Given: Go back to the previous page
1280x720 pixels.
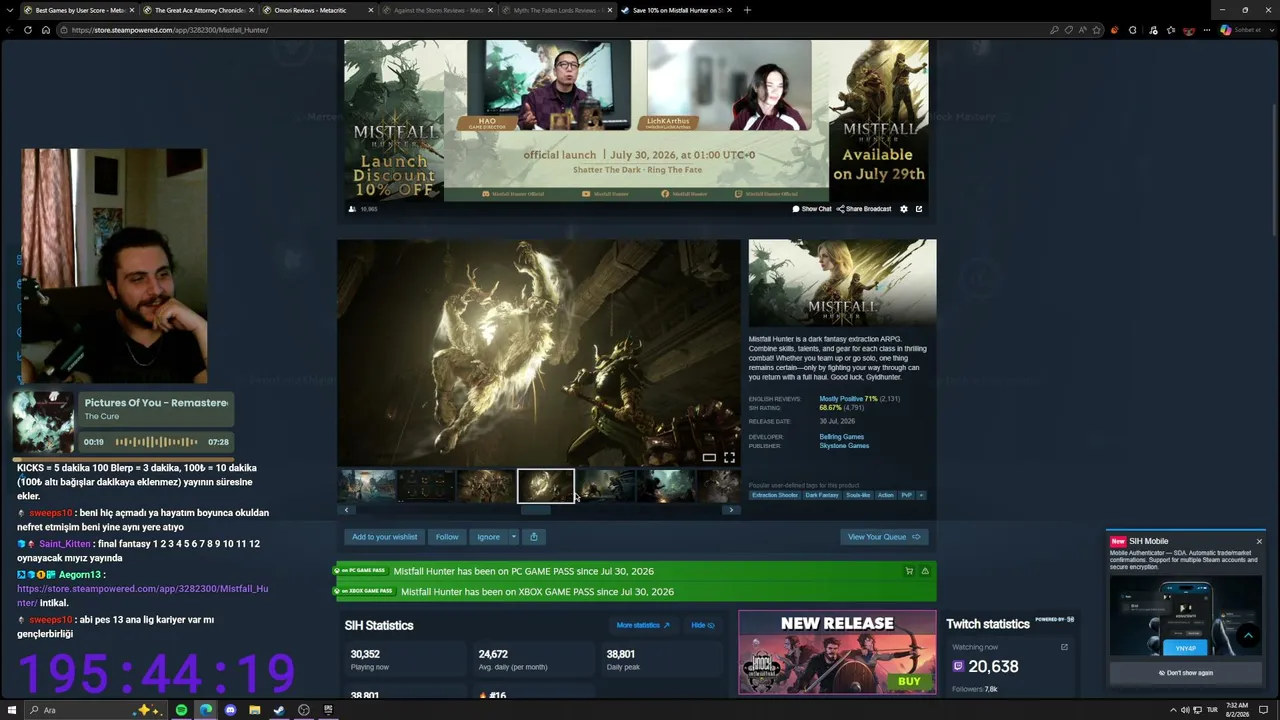Looking at the screenshot, I should tap(10, 30).
